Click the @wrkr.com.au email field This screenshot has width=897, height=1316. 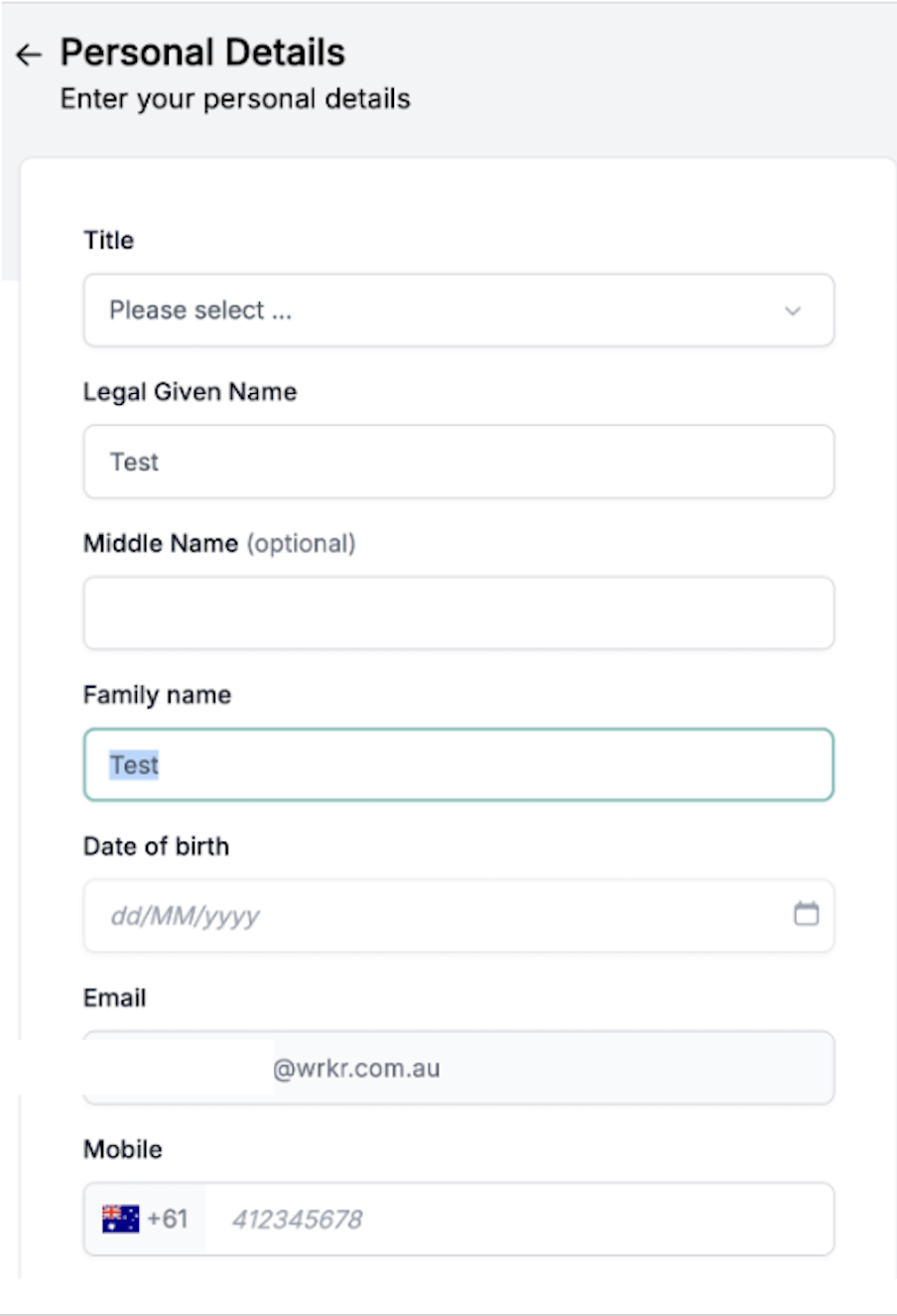pos(458,1068)
